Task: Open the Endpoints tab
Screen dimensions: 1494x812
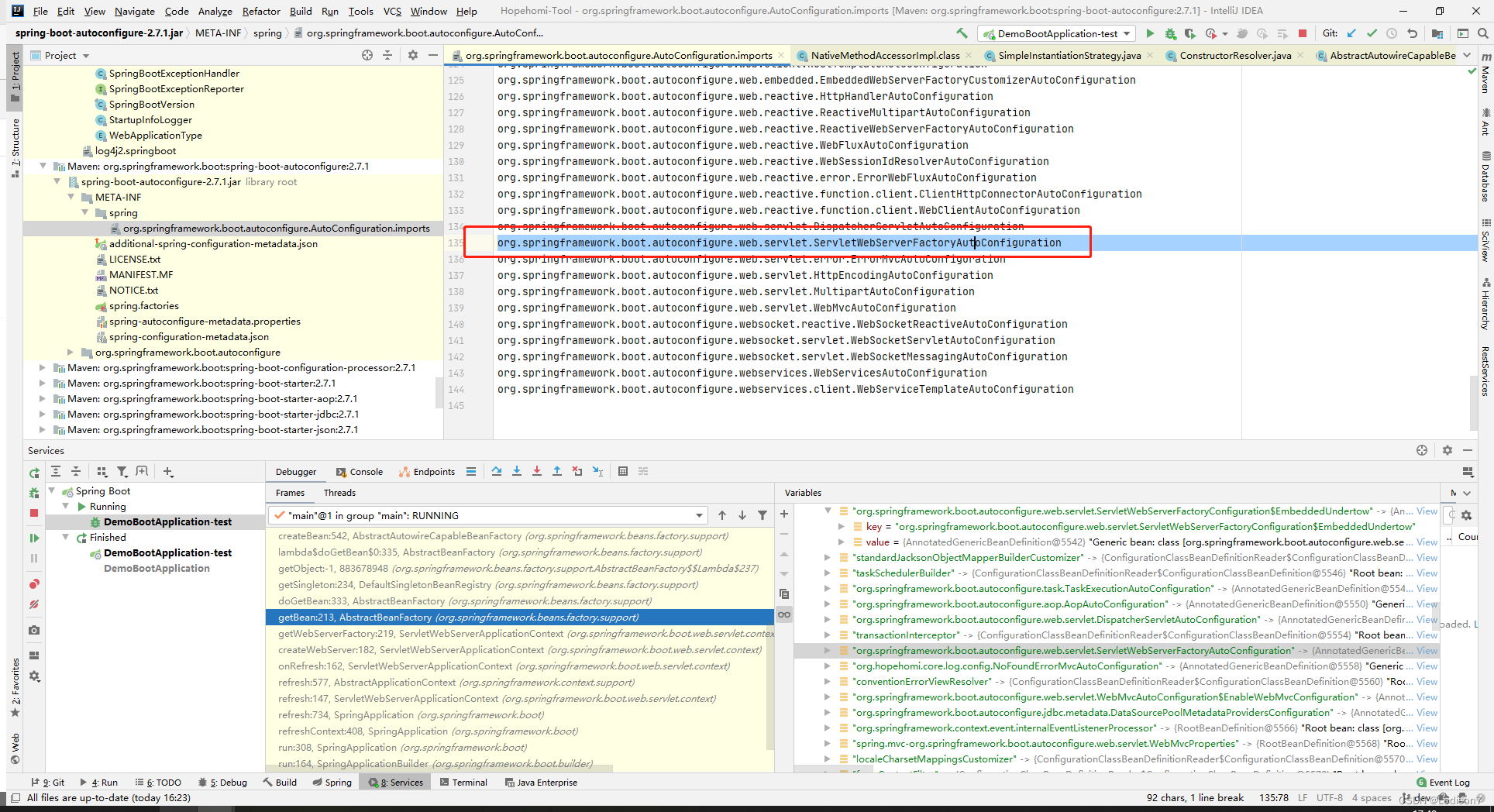Action: pyautogui.click(x=427, y=472)
